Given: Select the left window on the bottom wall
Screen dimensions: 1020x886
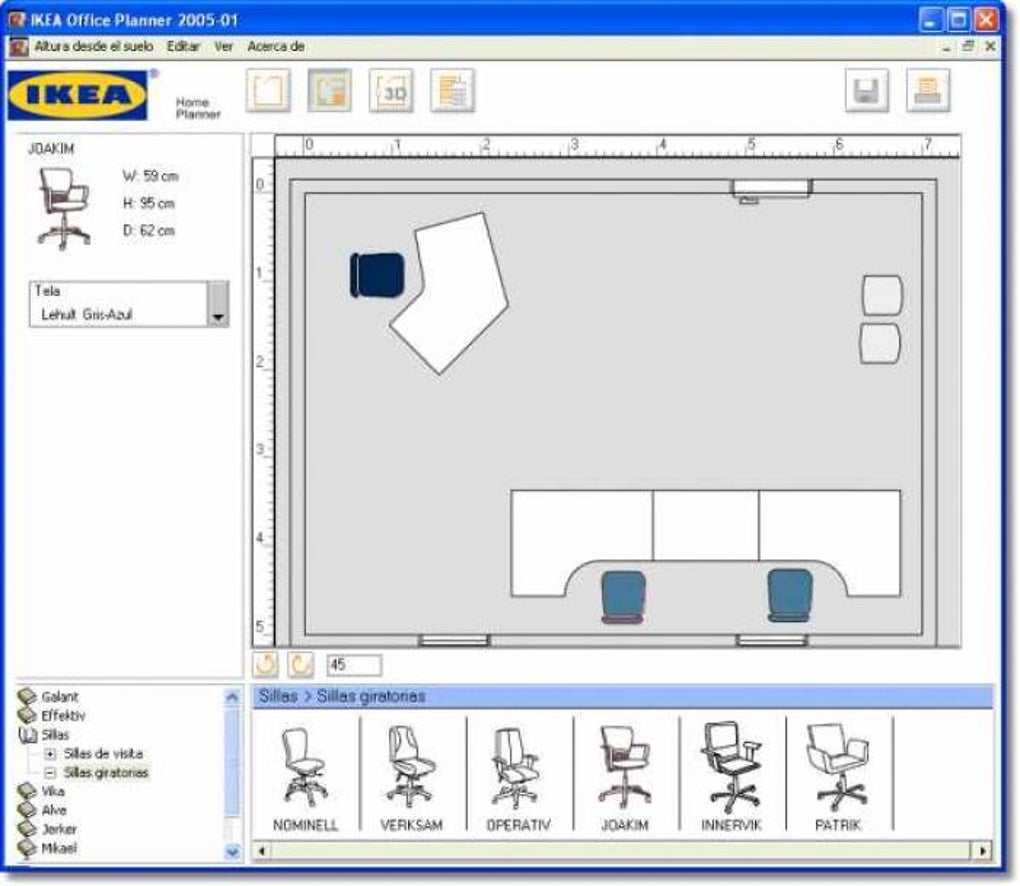Looking at the screenshot, I should 453,641.
